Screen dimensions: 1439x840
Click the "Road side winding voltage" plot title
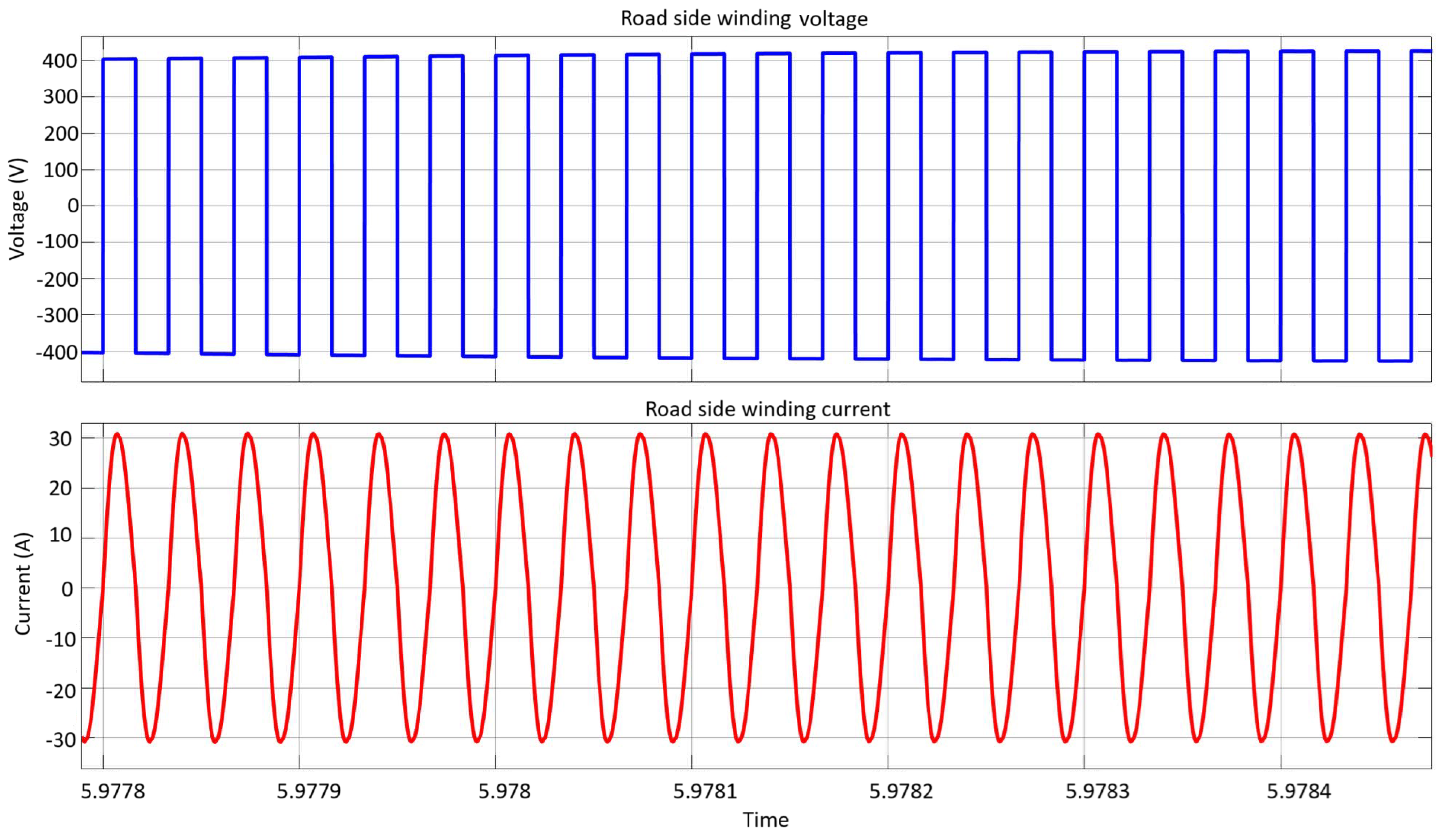[744, 18]
